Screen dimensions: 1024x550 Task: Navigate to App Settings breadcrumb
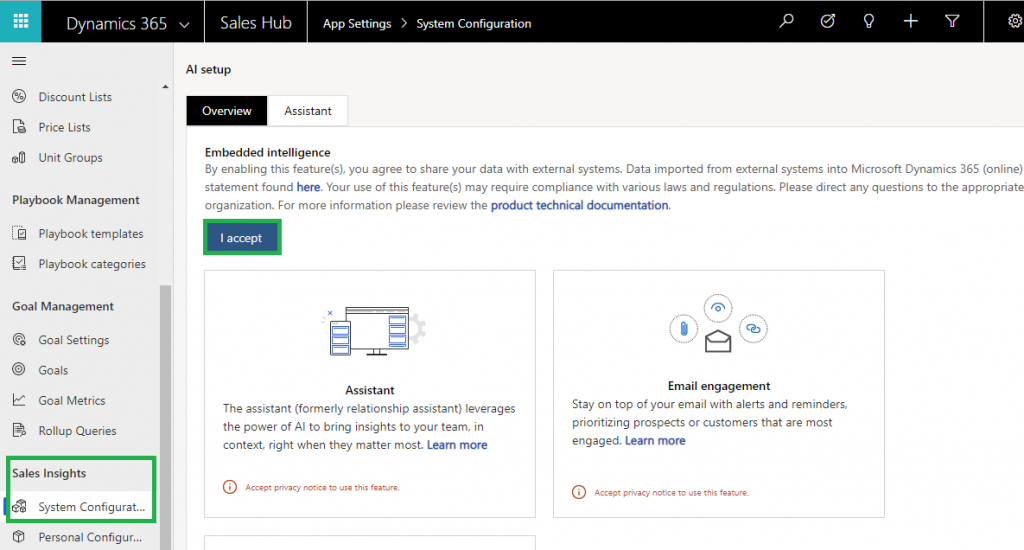tap(357, 23)
